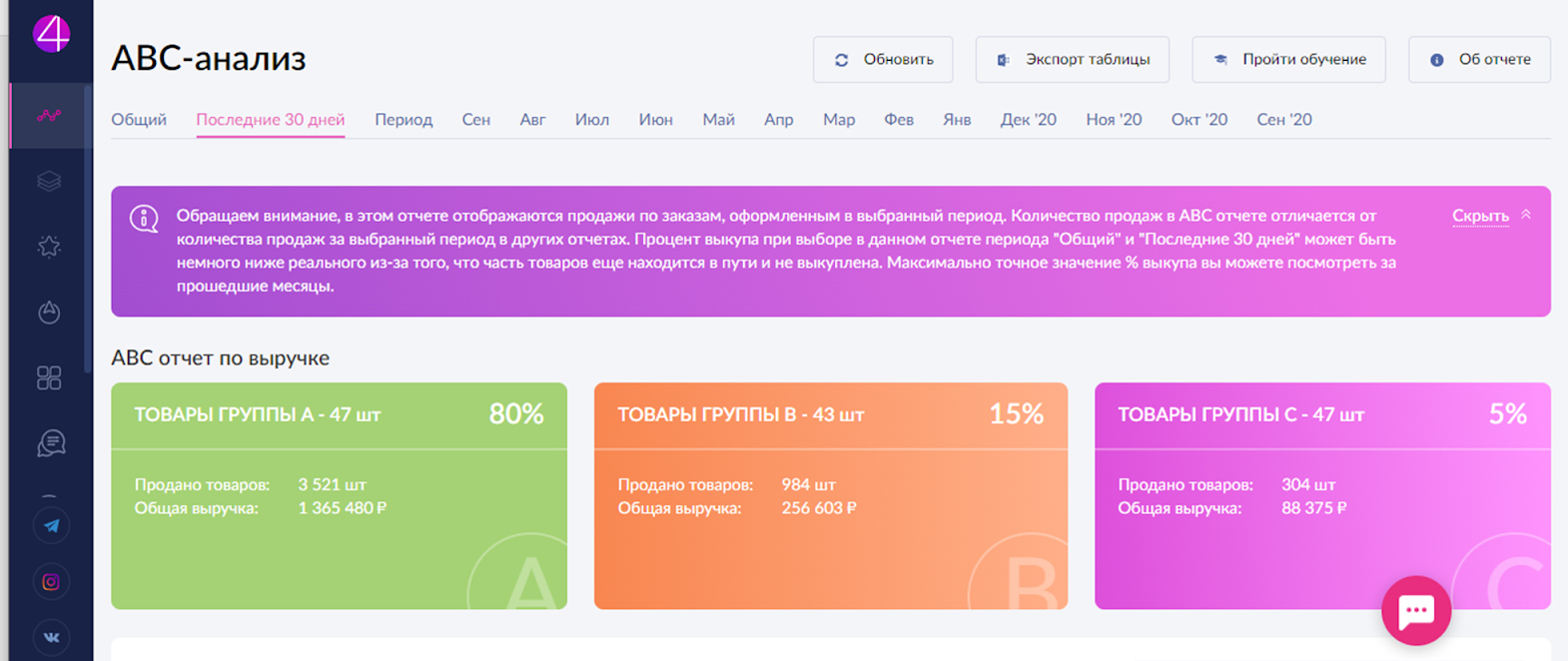Open the analytics graph sidebar section
Viewport: 1568px width, 661px height.
49,116
